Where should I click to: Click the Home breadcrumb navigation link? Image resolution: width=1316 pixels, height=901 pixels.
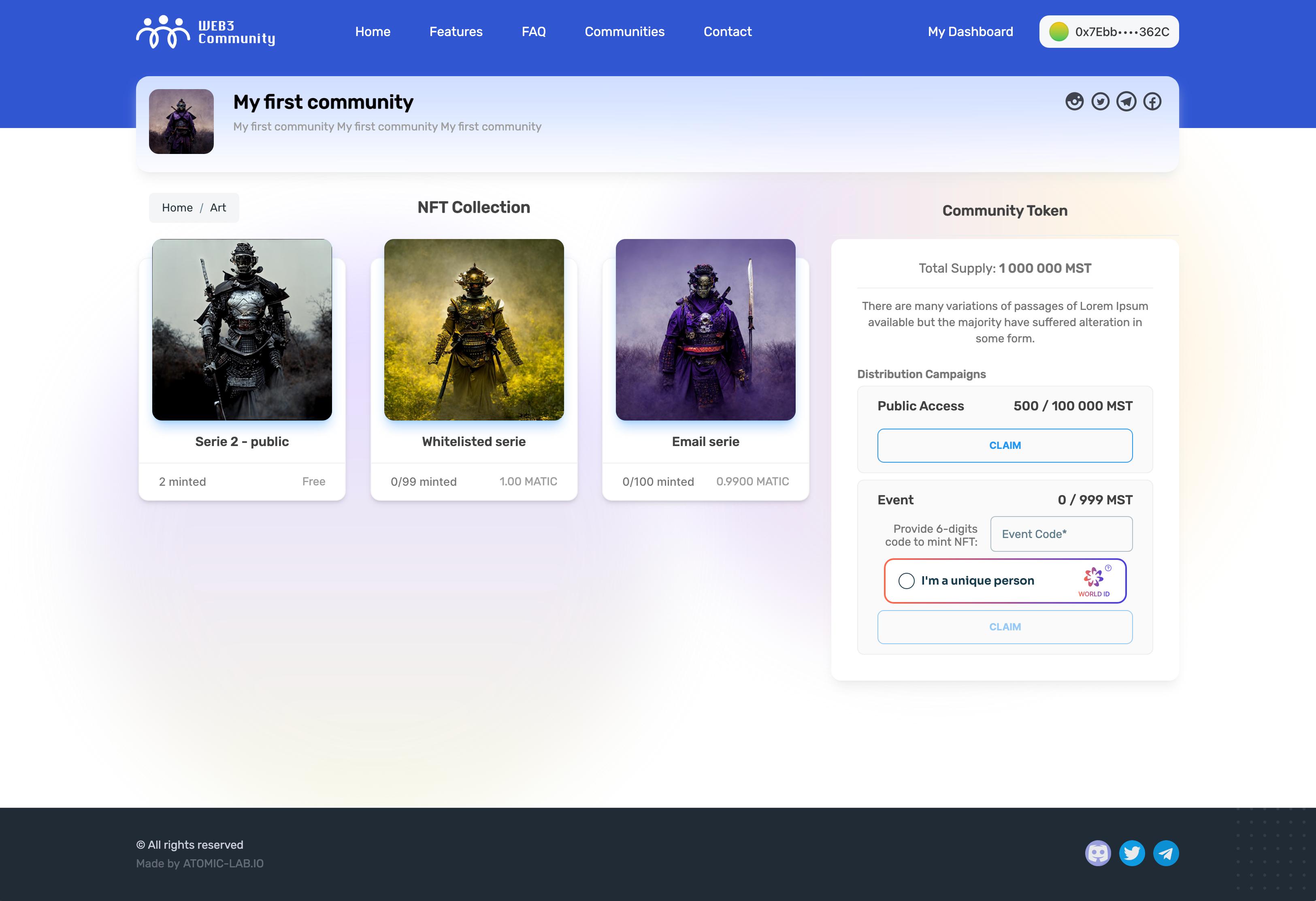click(177, 207)
